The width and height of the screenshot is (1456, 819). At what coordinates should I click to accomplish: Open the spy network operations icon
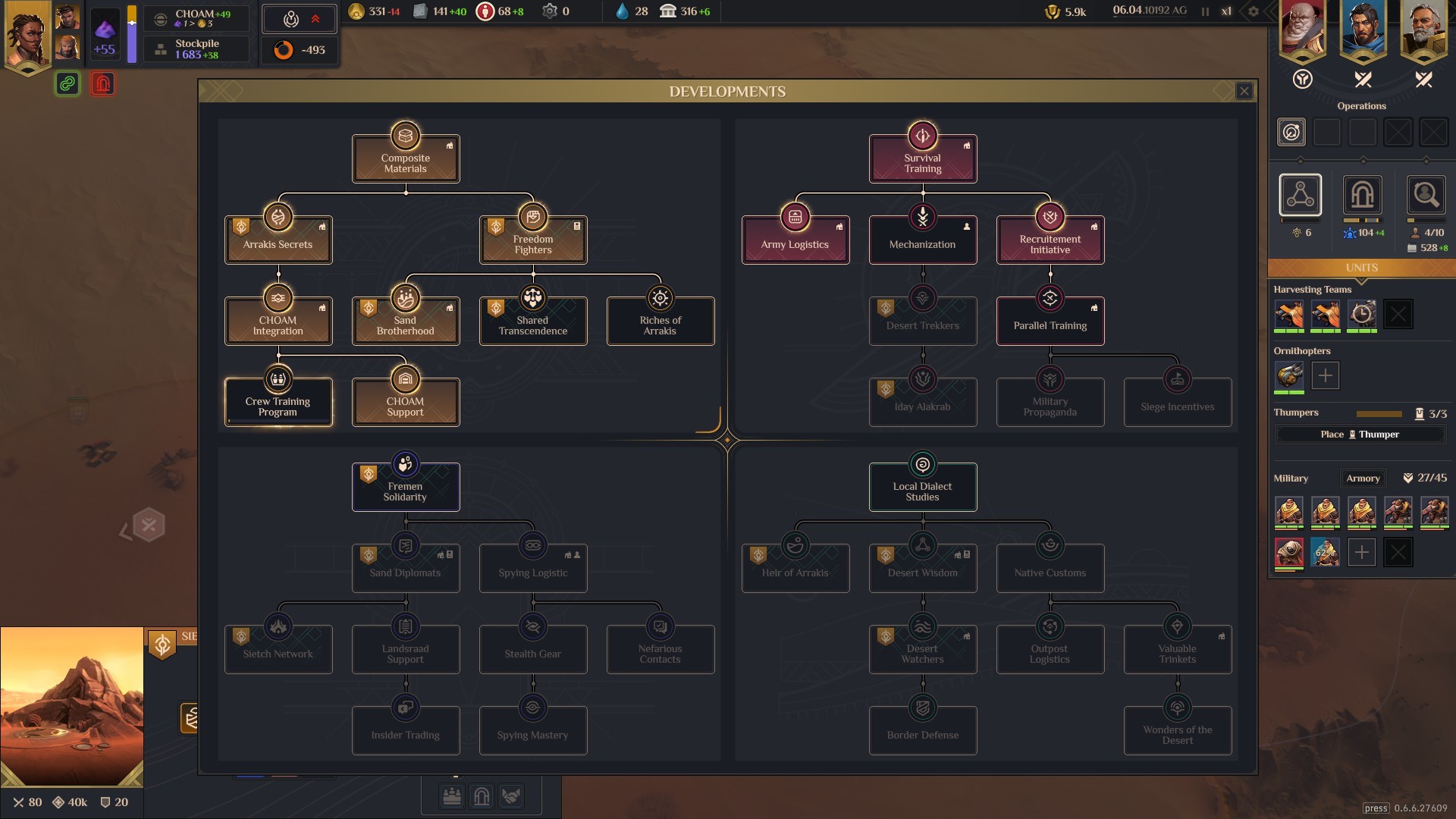coord(1300,196)
